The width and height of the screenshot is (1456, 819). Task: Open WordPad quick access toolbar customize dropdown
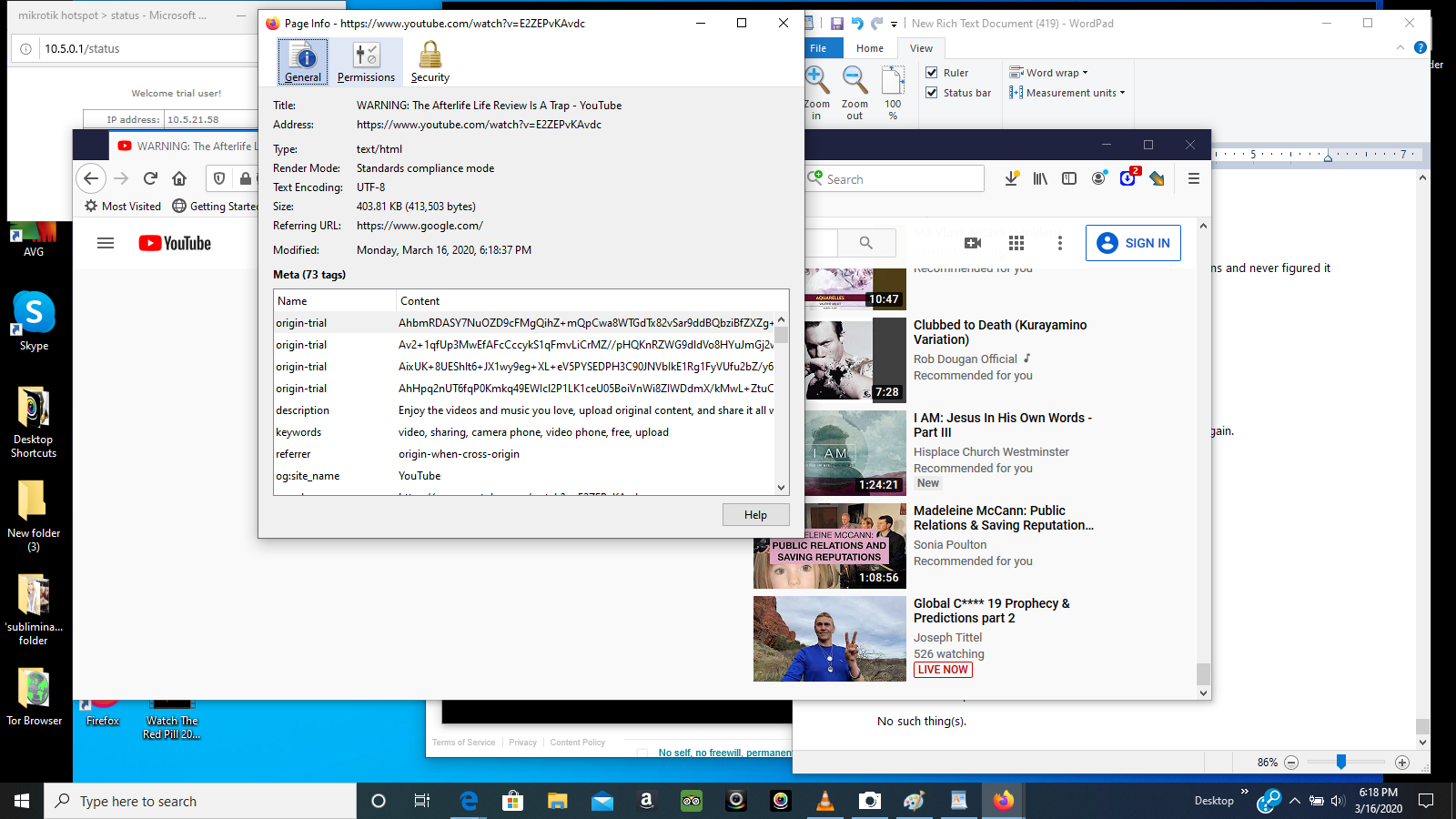coord(894,24)
